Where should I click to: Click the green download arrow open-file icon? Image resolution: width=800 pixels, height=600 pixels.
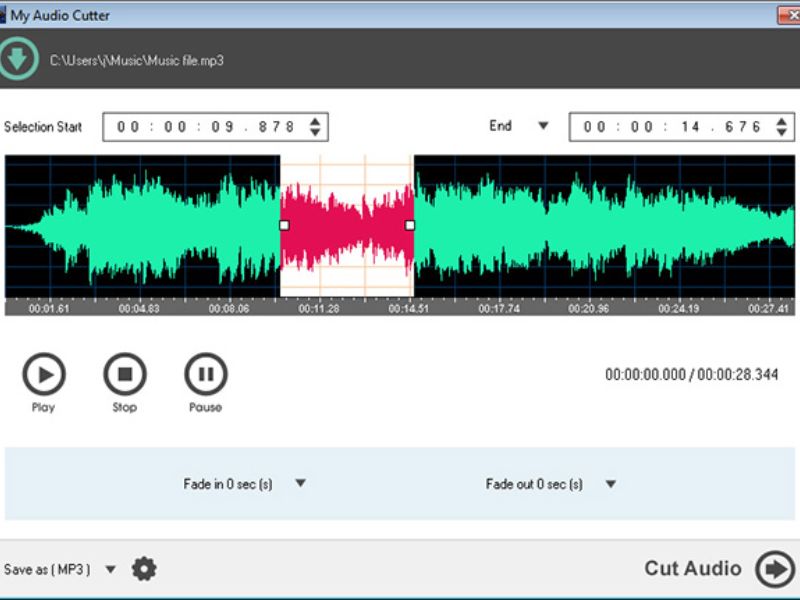[18, 59]
